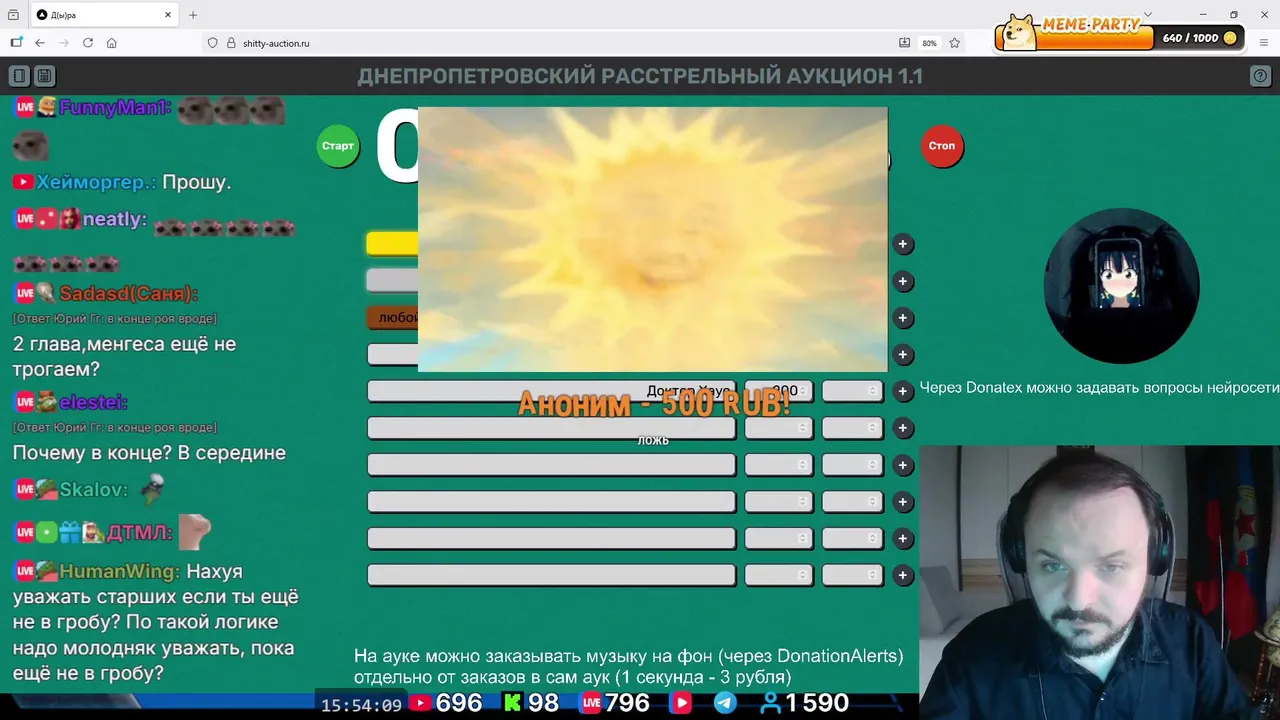
Task: Adjust Доктор Хаус amount spinner showing 200
Action: pyautogui.click(x=779, y=391)
